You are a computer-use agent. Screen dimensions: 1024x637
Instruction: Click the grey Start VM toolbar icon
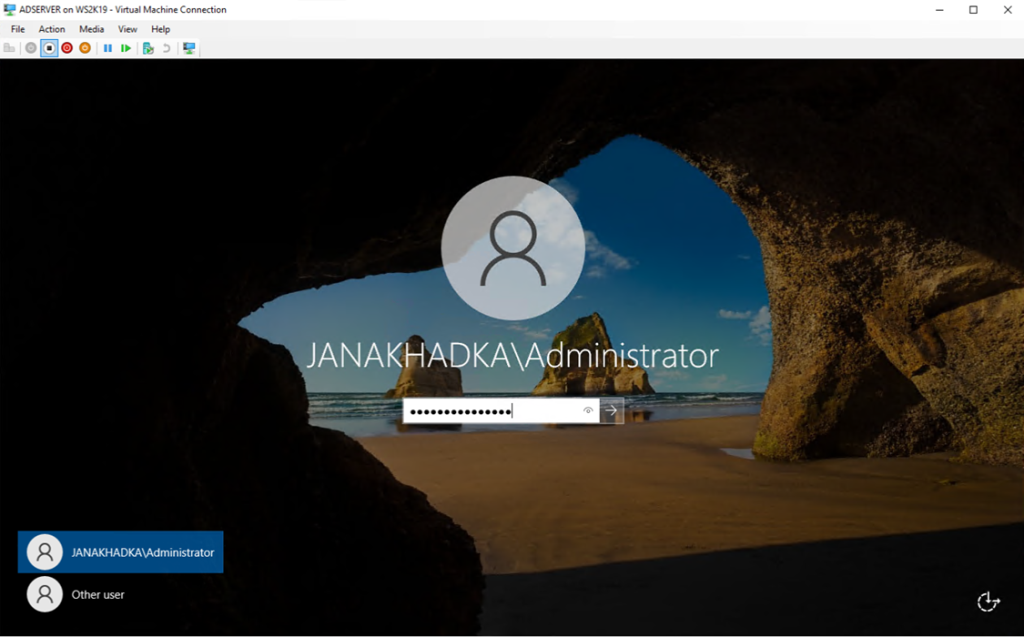coord(31,48)
